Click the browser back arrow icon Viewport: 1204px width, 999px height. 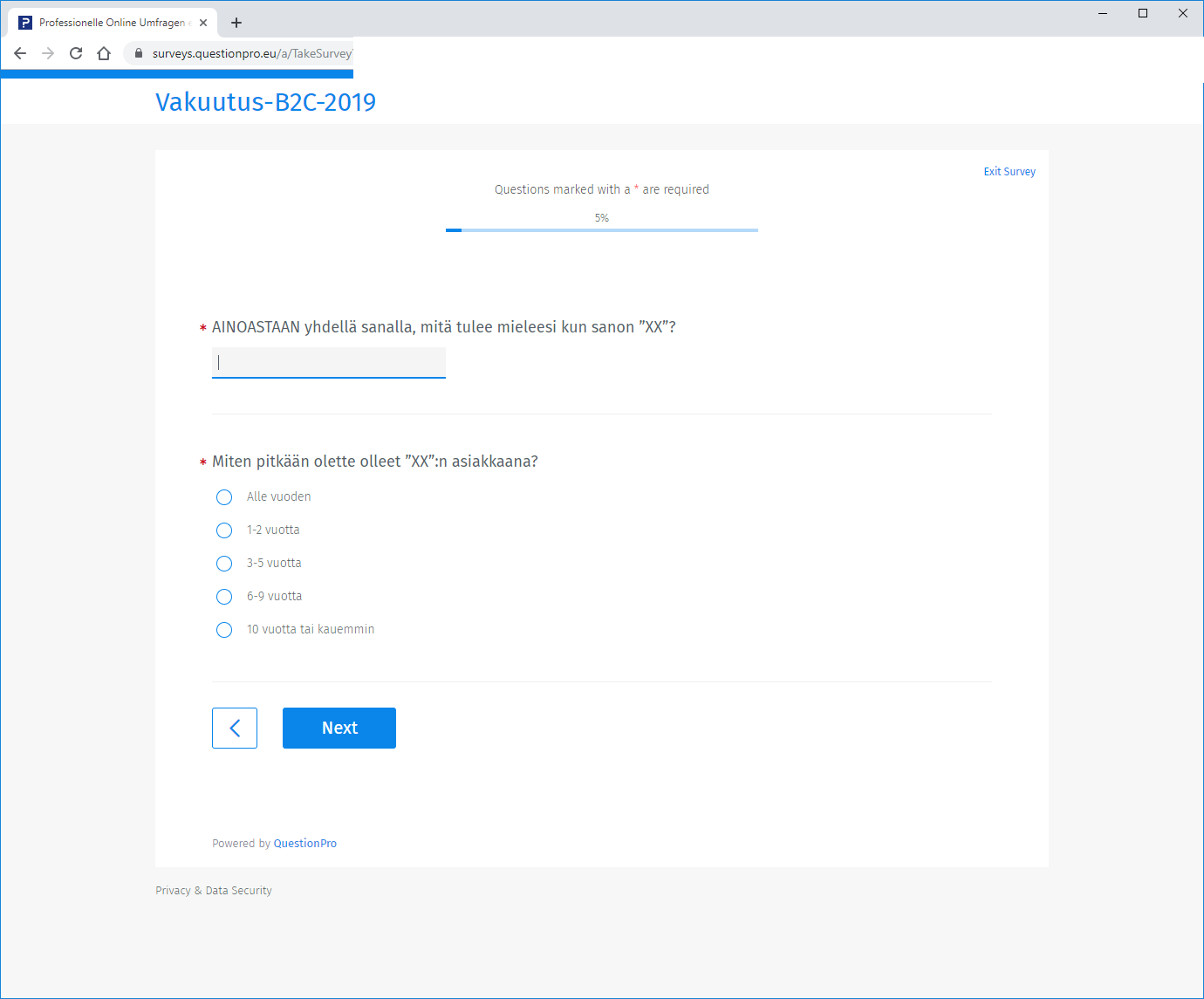point(20,53)
